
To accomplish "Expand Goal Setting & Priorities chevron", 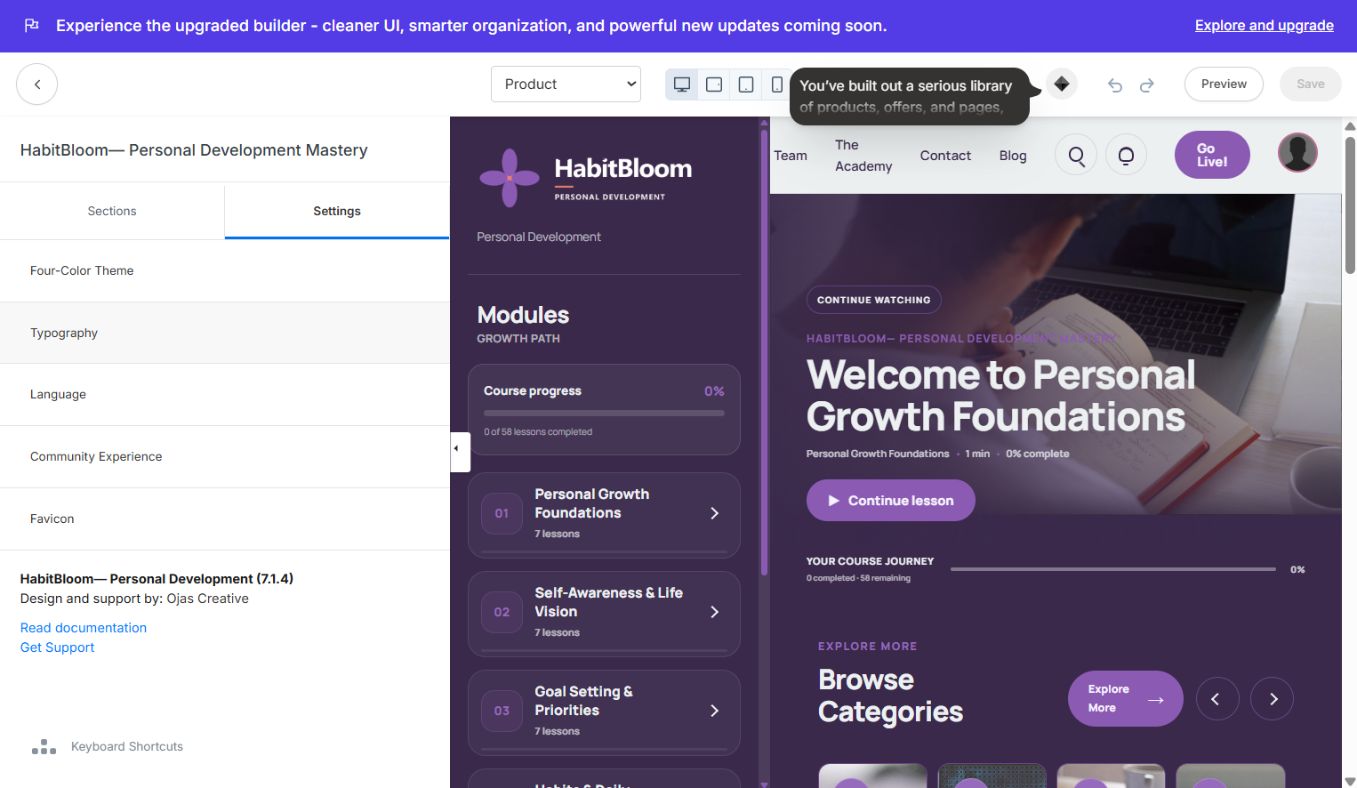I will [x=714, y=711].
